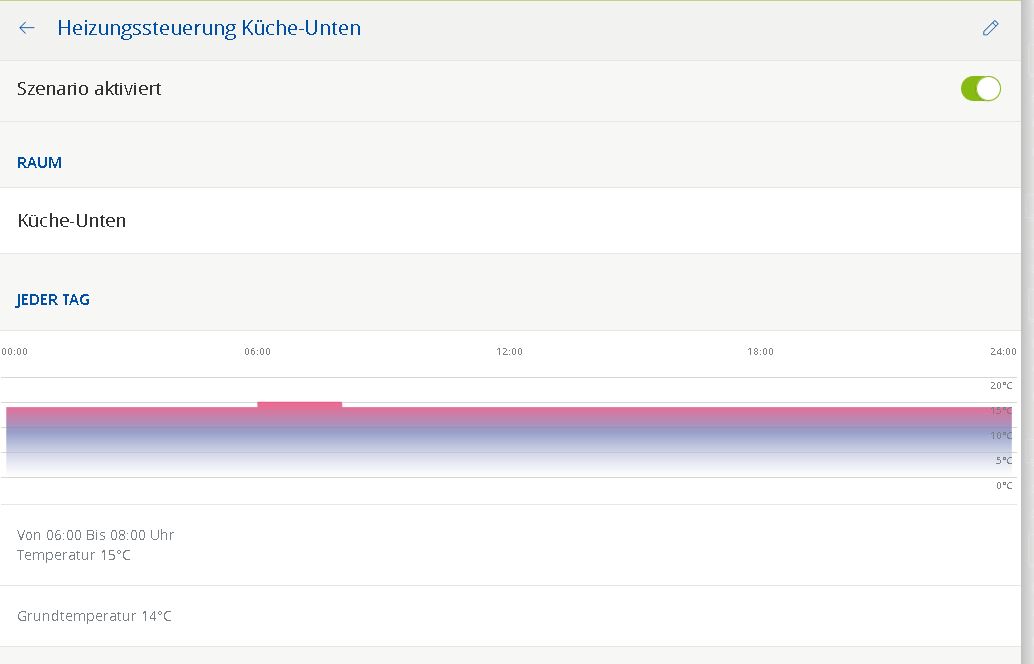Image resolution: width=1034 pixels, height=664 pixels.
Task: Click the 12:00 time label
Action: tap(509, 352)
